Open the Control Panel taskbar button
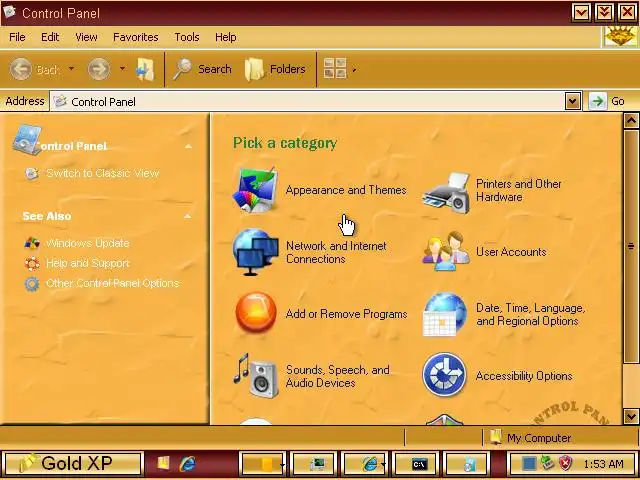 [467, 464]
